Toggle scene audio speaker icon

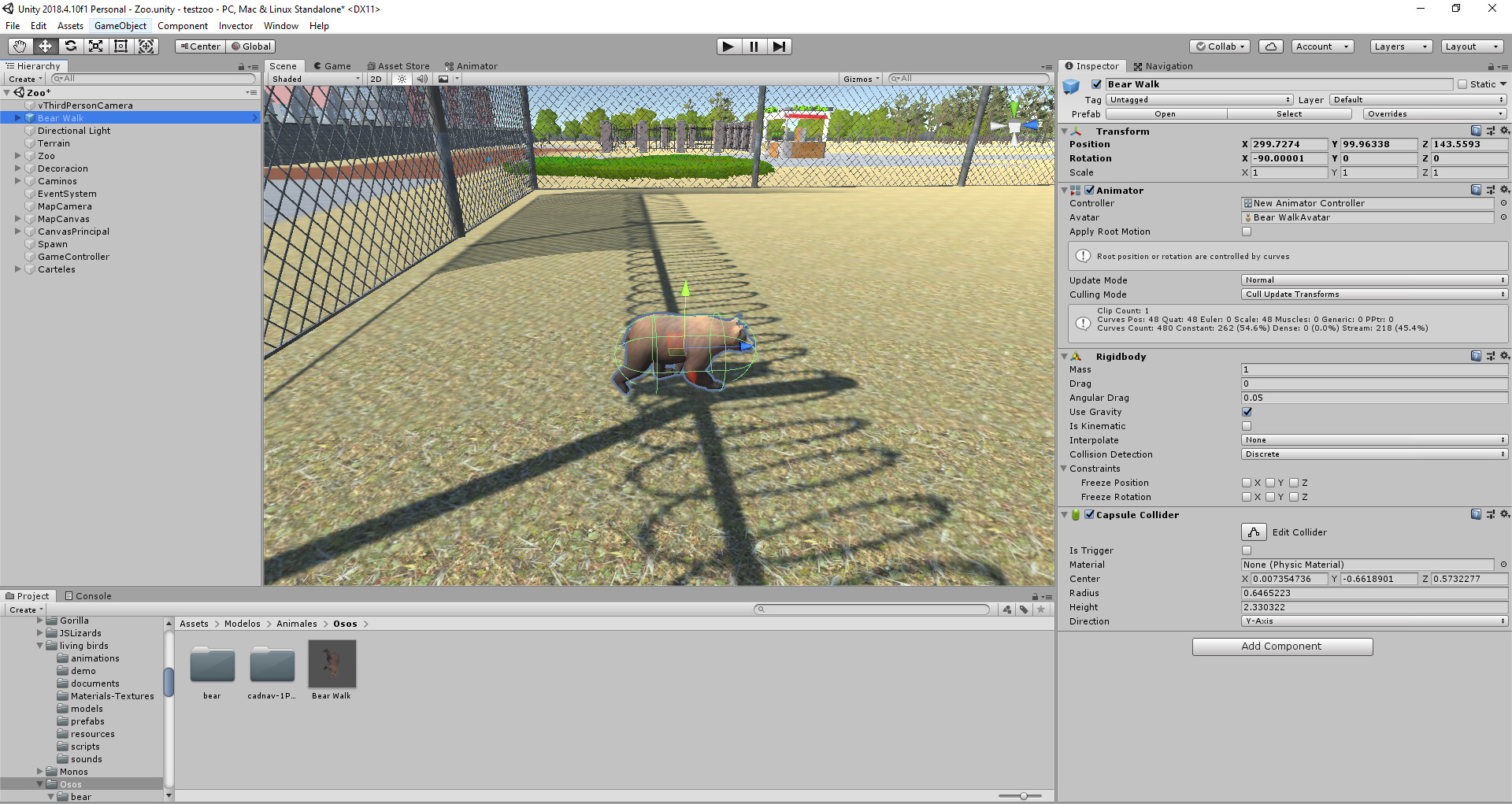(422, 79)
